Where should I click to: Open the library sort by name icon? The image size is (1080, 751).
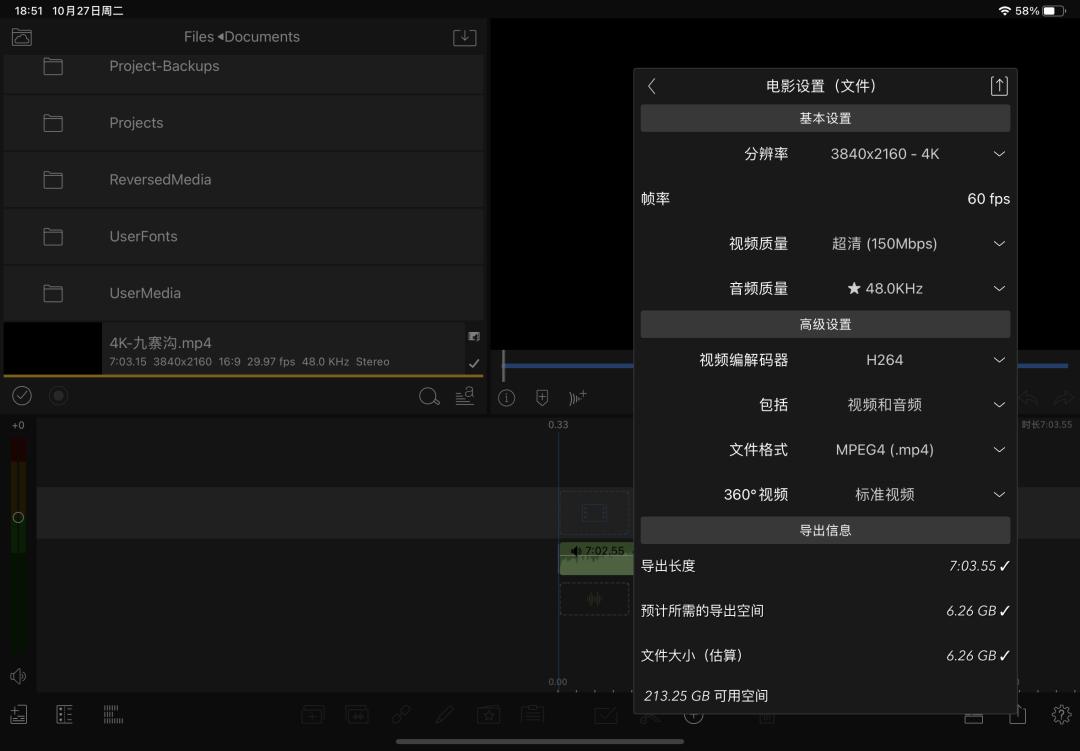(x=465, y=396)
